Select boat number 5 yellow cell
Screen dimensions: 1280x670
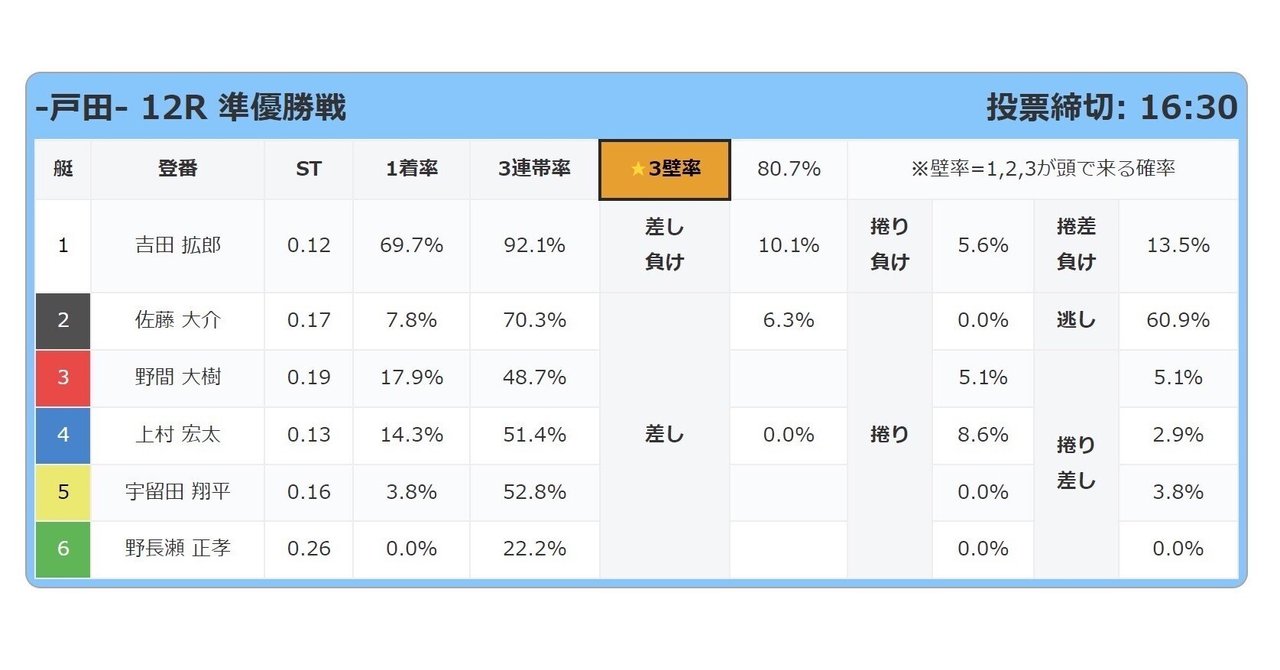pyautogui.click(x=63, y=491)
